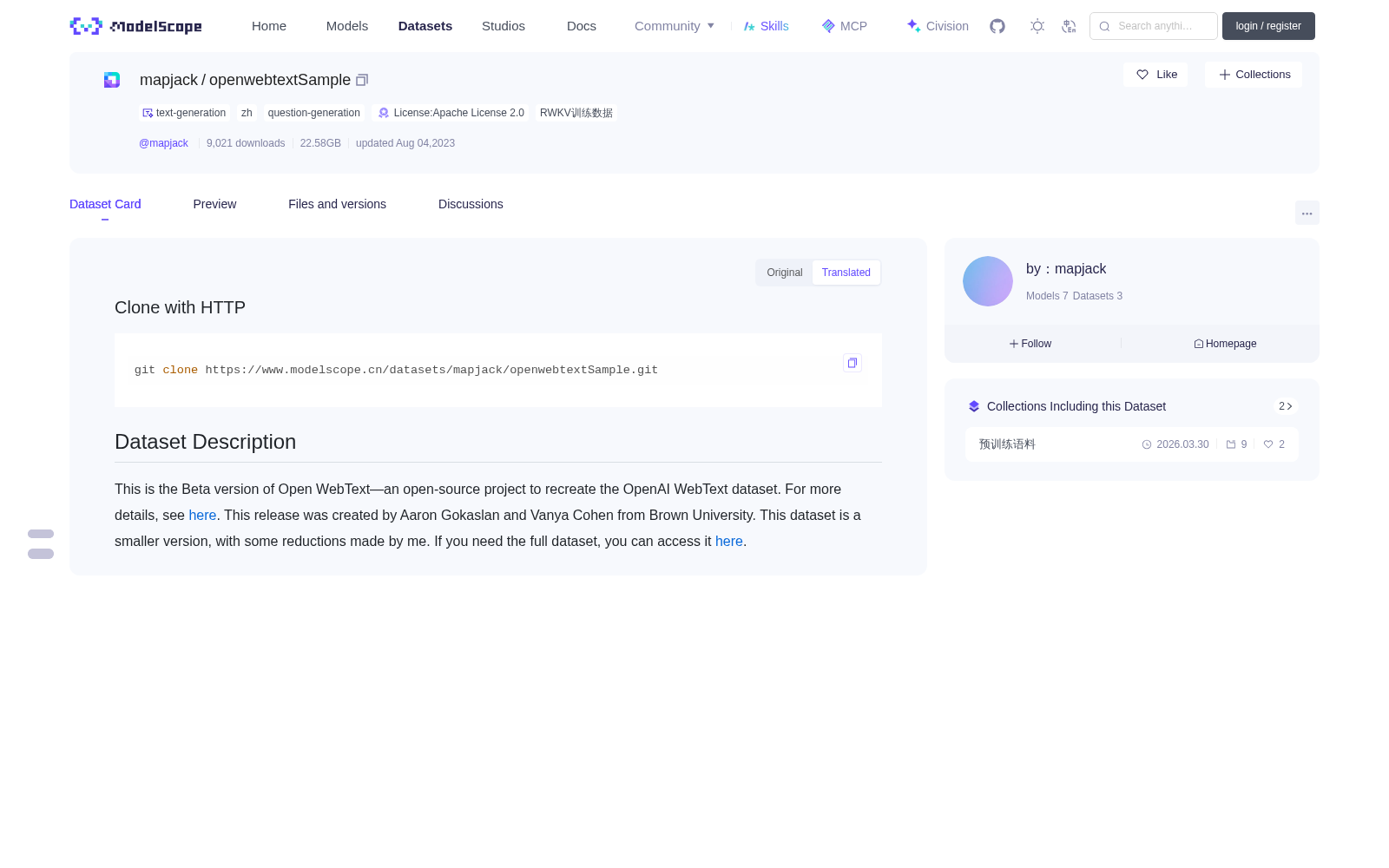This screenshot has width=1389, height=868.
Task: Click the zh language tag
Action: point(247,113)
